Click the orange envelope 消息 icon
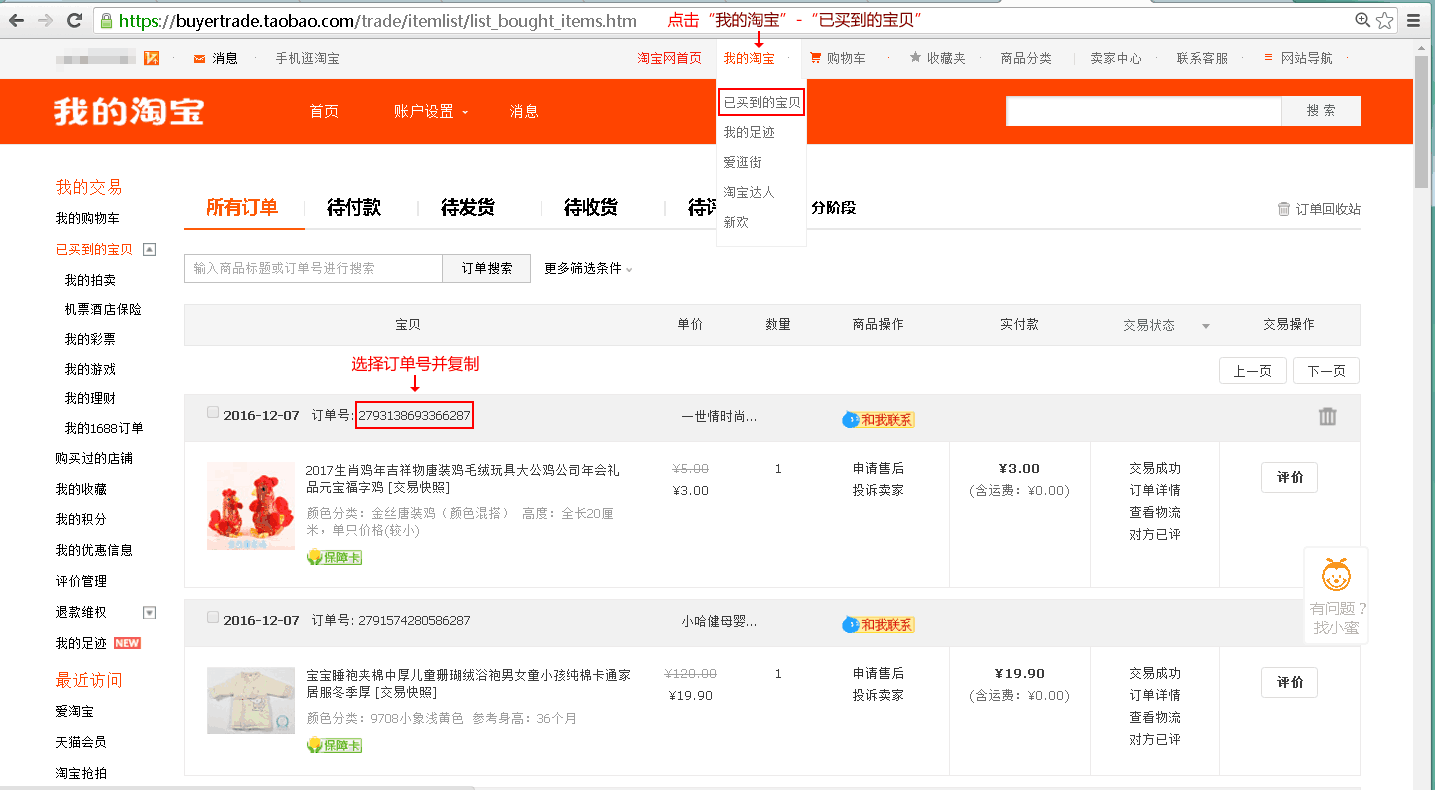 (x=199, y=58)
